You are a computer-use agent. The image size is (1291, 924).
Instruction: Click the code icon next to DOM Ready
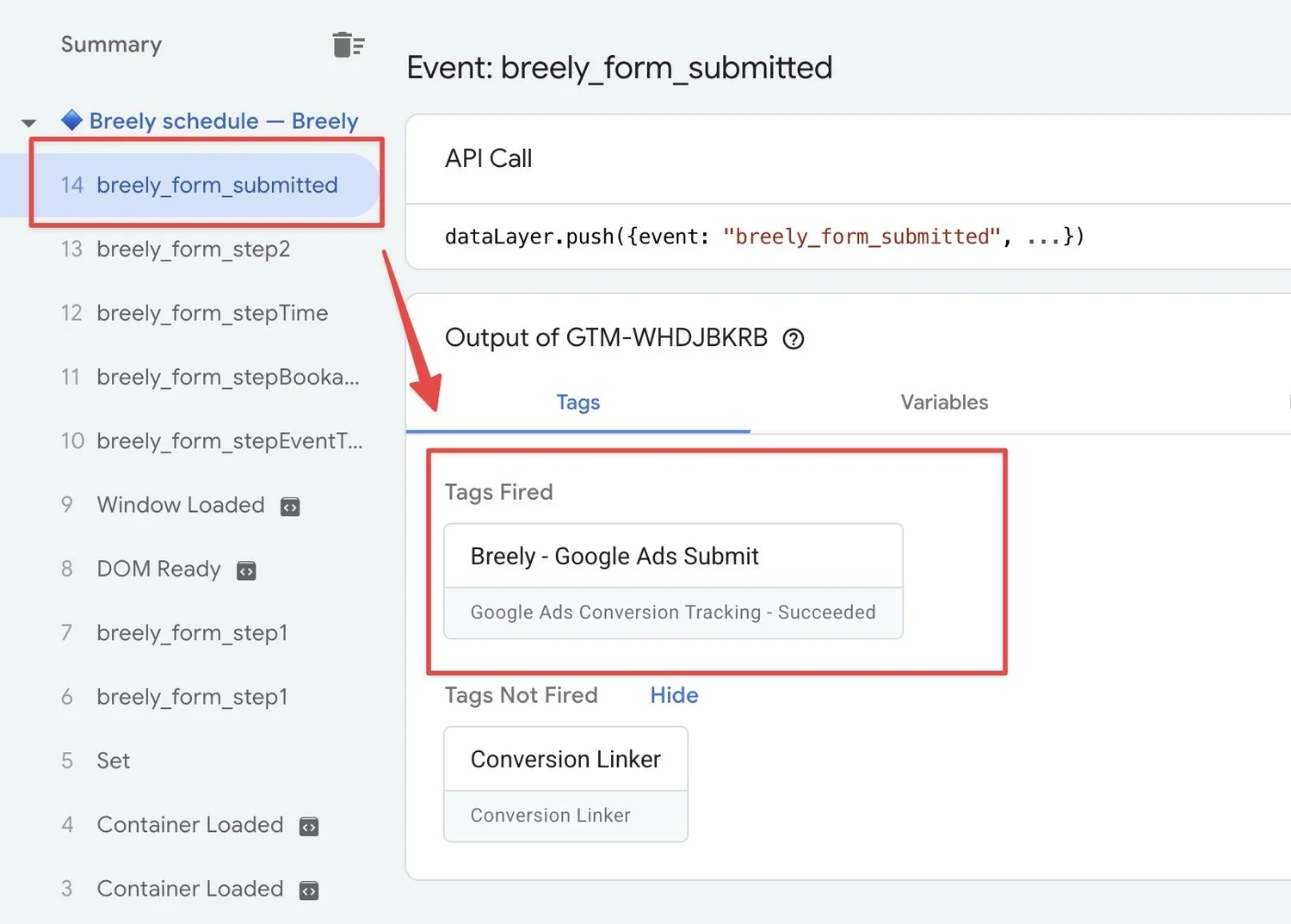point(246,570)
